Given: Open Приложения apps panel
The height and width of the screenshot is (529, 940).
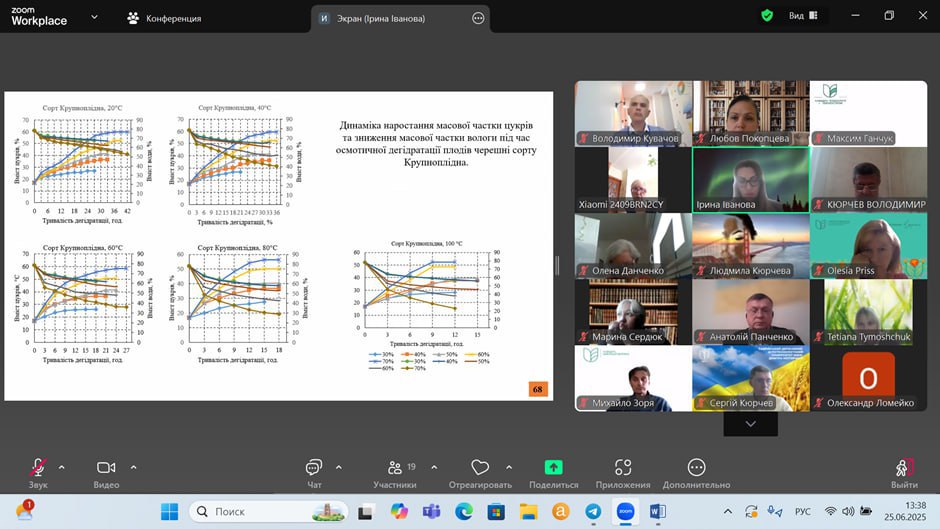Looking at the screenshot, I should click(x=623, y=468).
